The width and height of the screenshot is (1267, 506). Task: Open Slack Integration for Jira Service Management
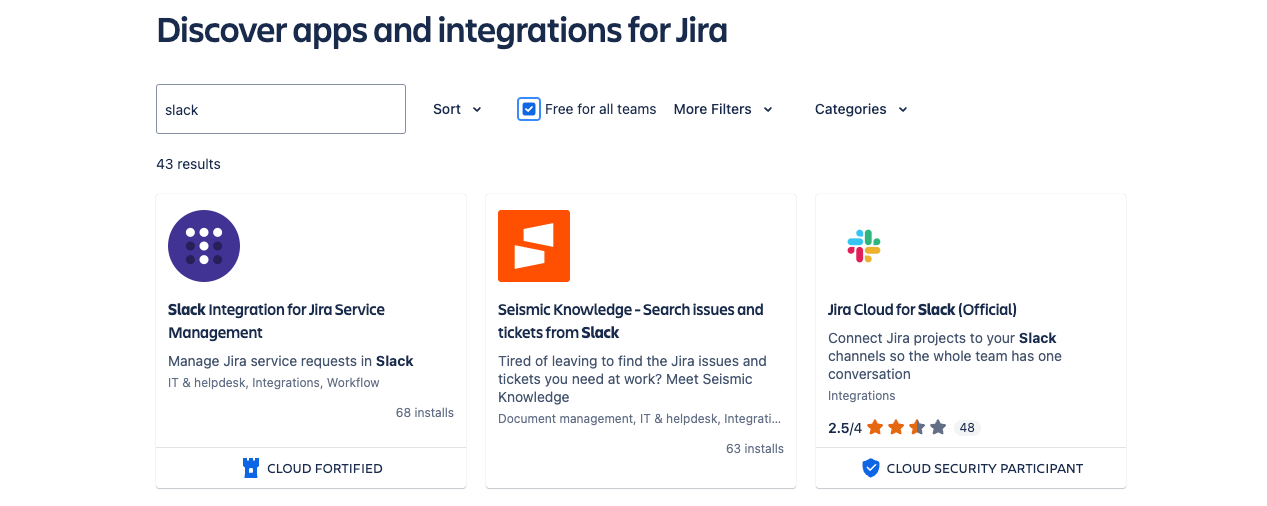coord(276,321)
